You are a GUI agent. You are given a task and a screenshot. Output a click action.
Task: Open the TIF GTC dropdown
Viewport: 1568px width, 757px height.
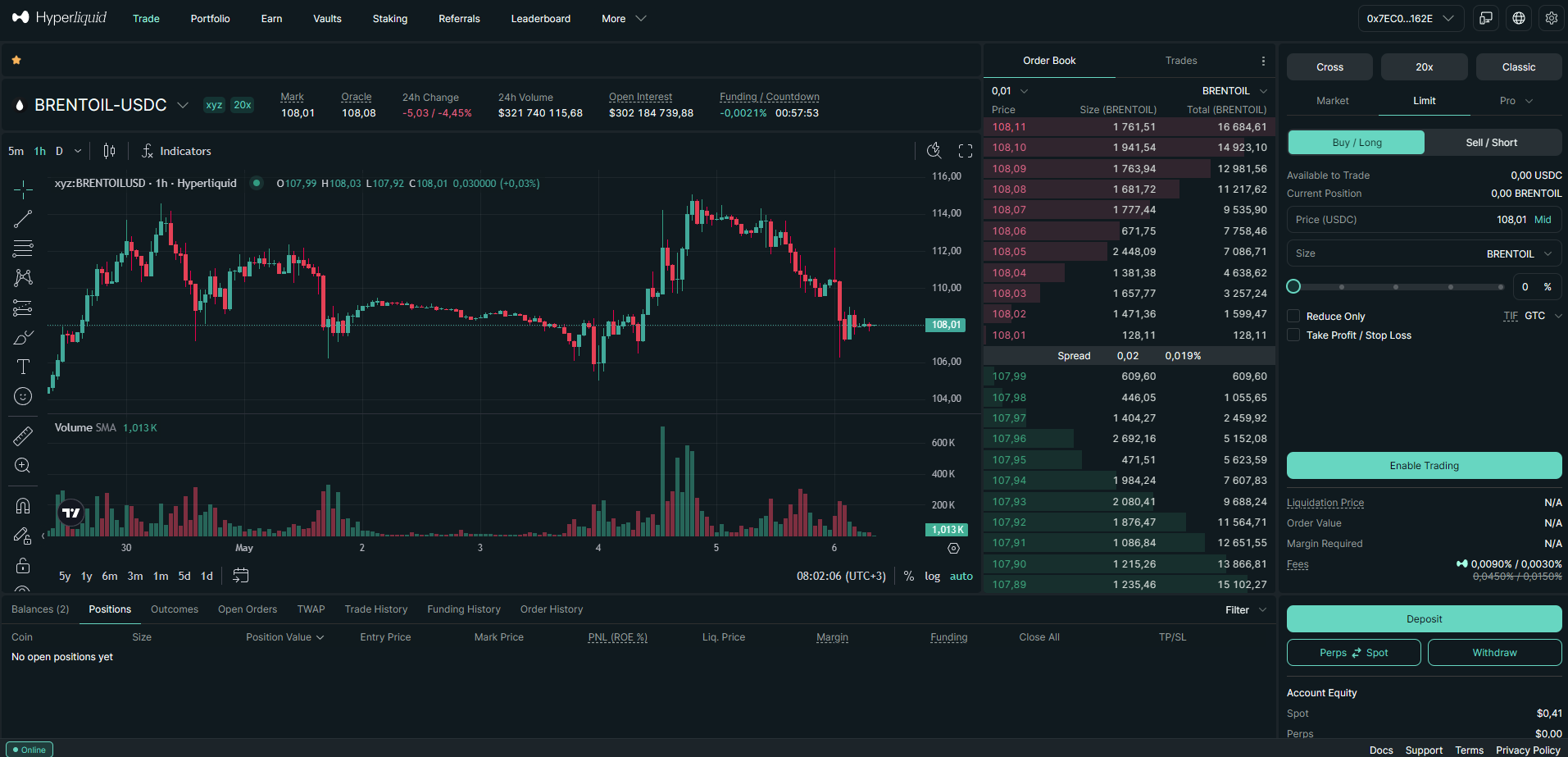pos(1533,316)
